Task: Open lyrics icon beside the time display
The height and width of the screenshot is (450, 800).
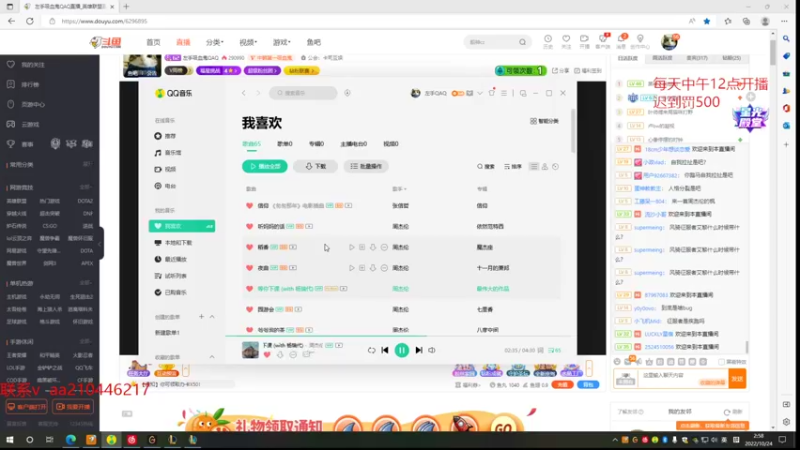Action: (541, 351)
